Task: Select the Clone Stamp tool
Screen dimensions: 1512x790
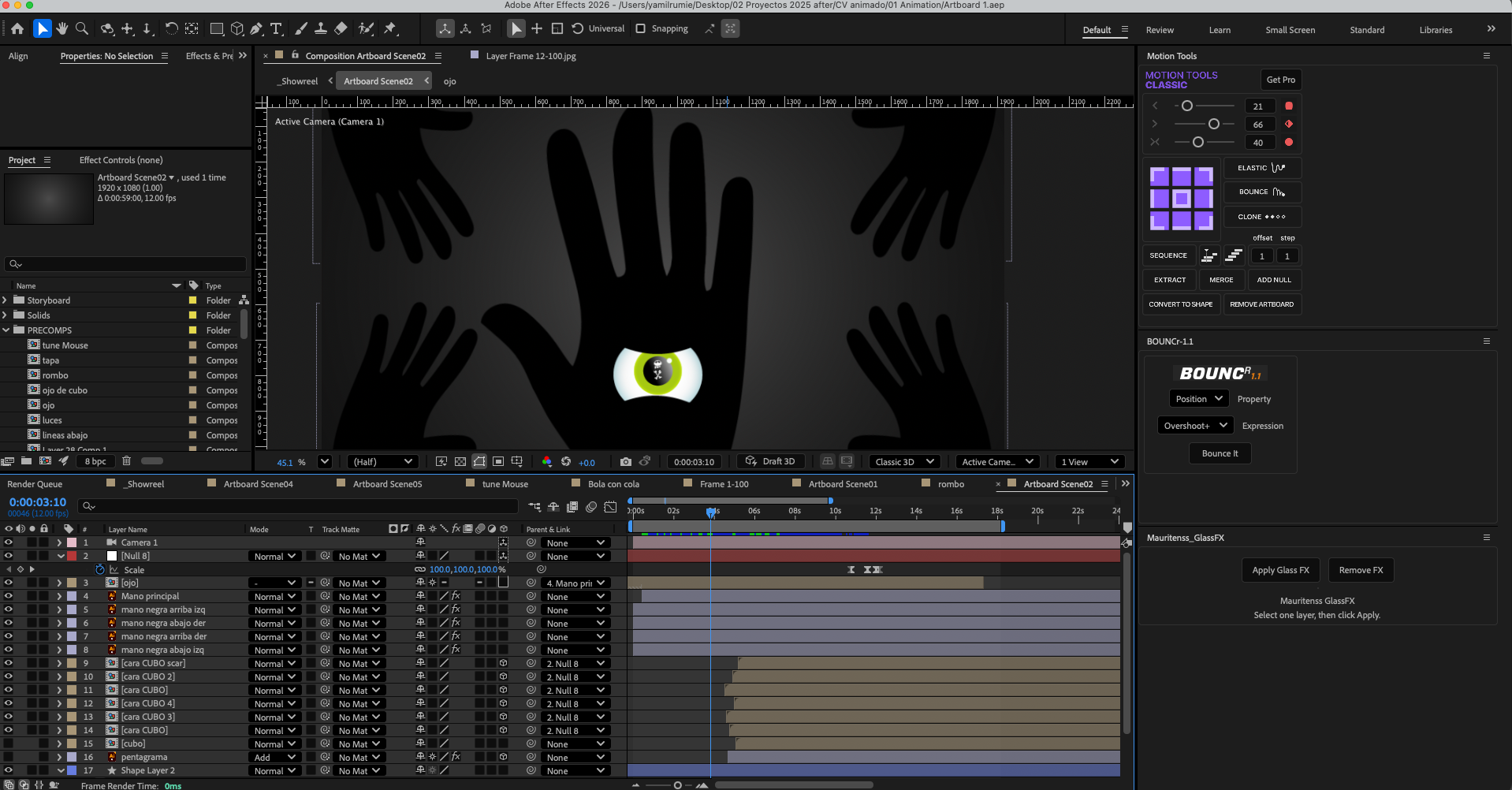Action: pos(321,29)
